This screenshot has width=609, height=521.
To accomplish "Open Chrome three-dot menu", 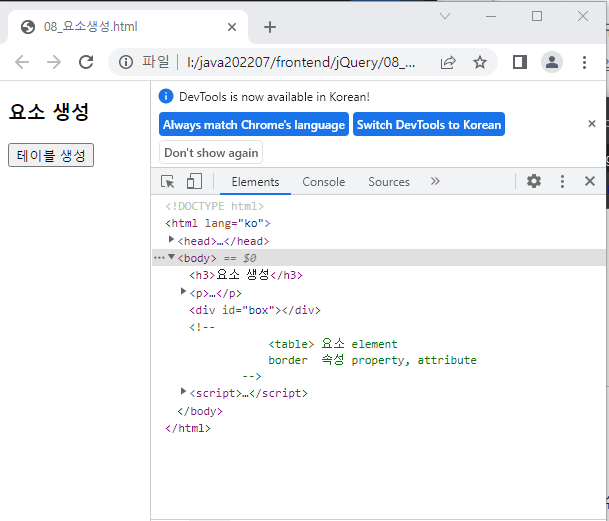I will (x=584, y=62).
